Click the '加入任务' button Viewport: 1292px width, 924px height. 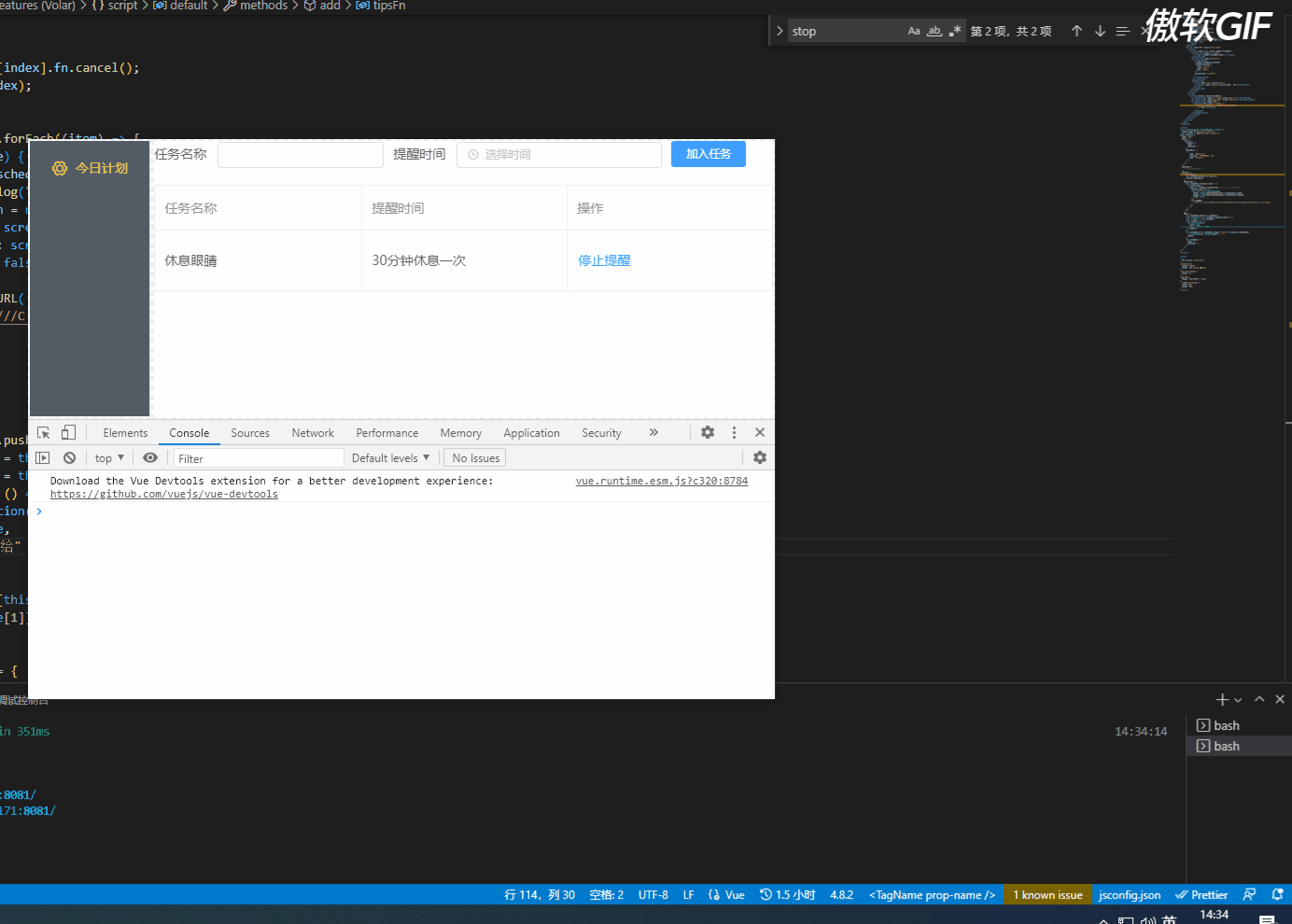pyautogui.click(x=709, y=154)
